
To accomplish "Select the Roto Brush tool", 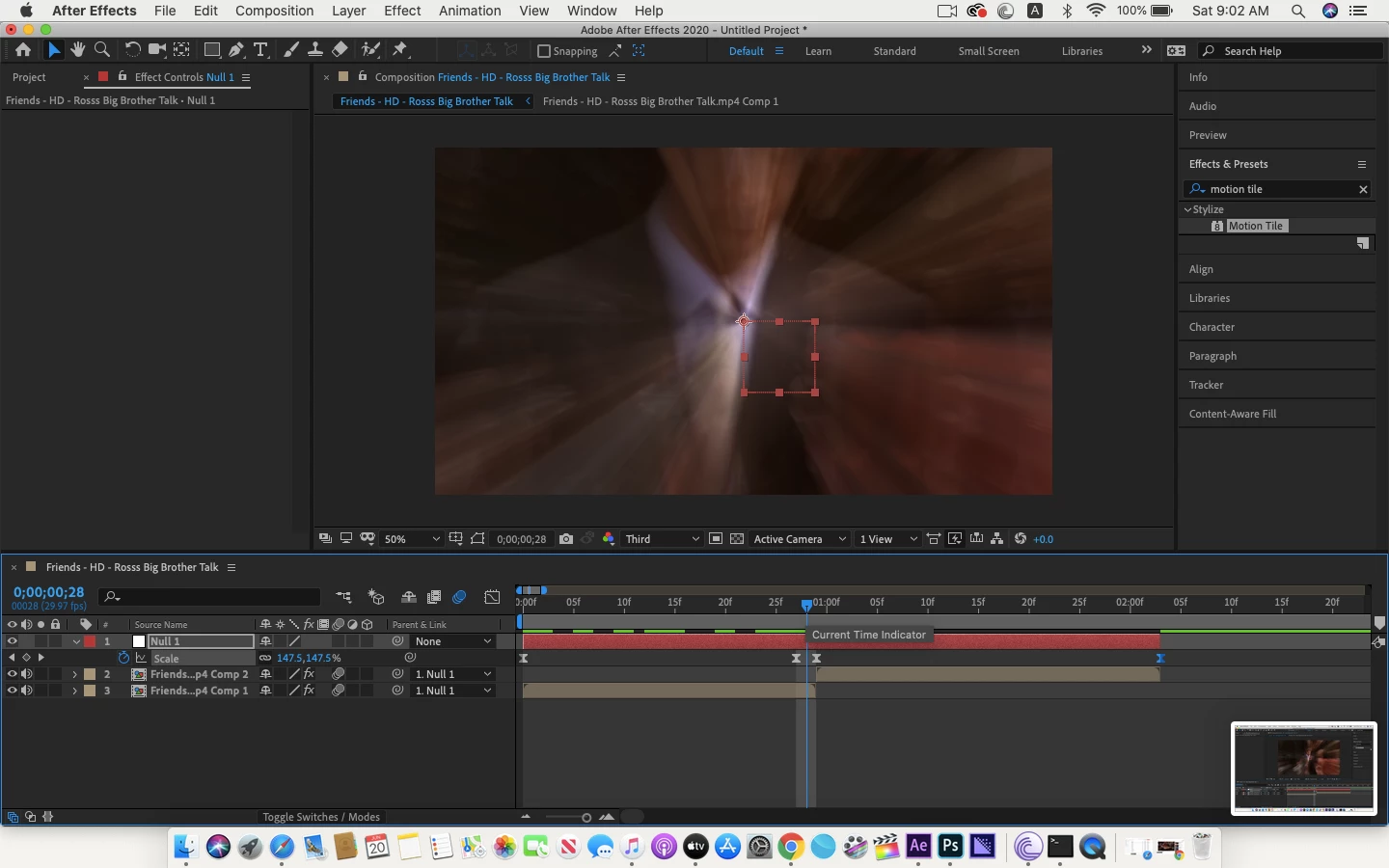I will click(x=370, y=50).
